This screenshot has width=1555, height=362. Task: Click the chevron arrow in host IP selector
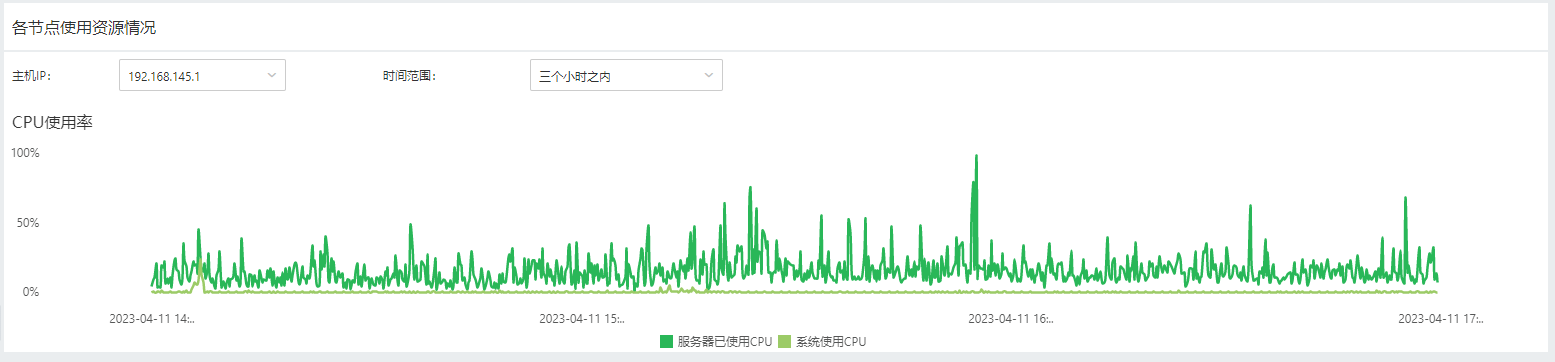272,75
